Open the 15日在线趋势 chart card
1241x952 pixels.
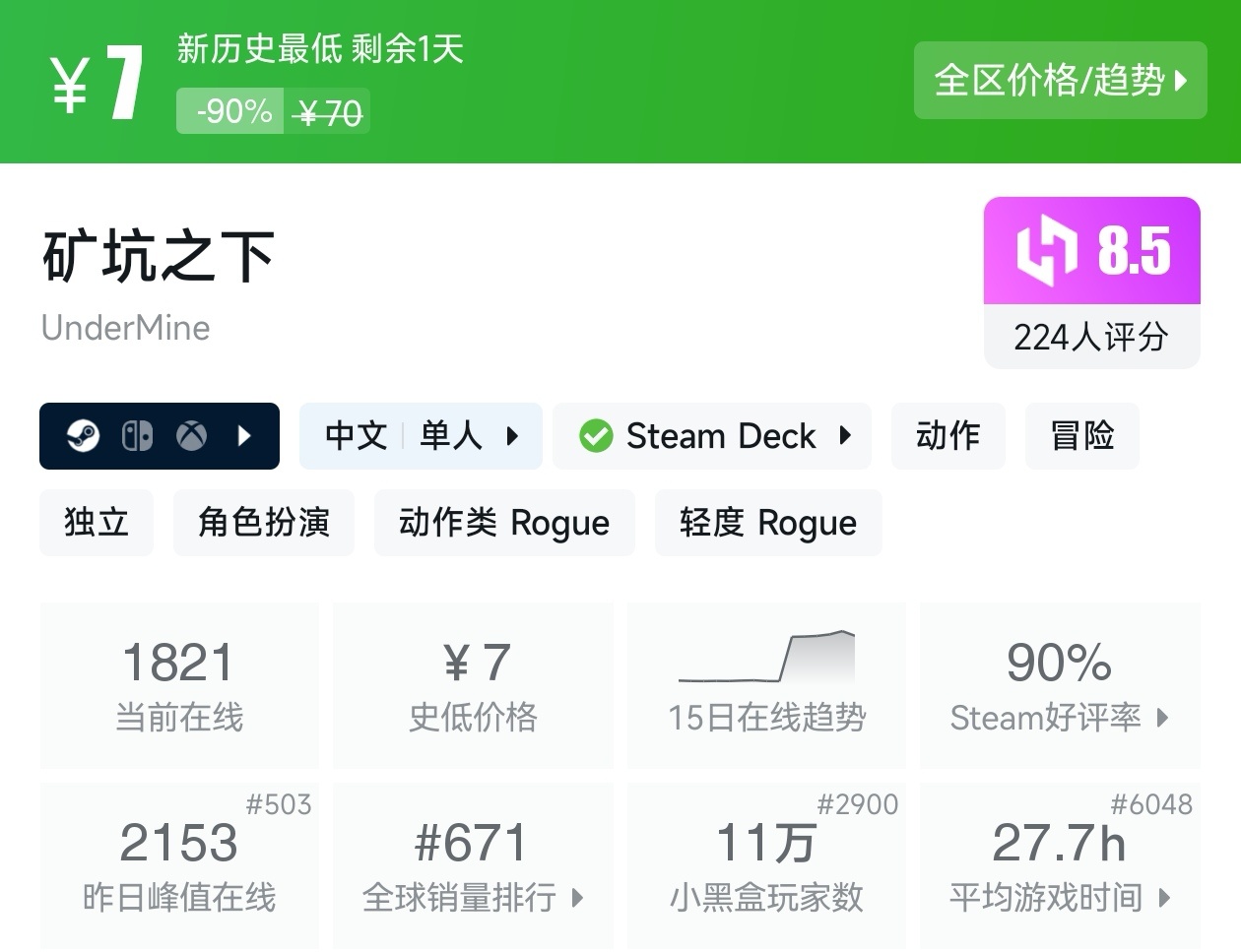click(x=767, y=685)
